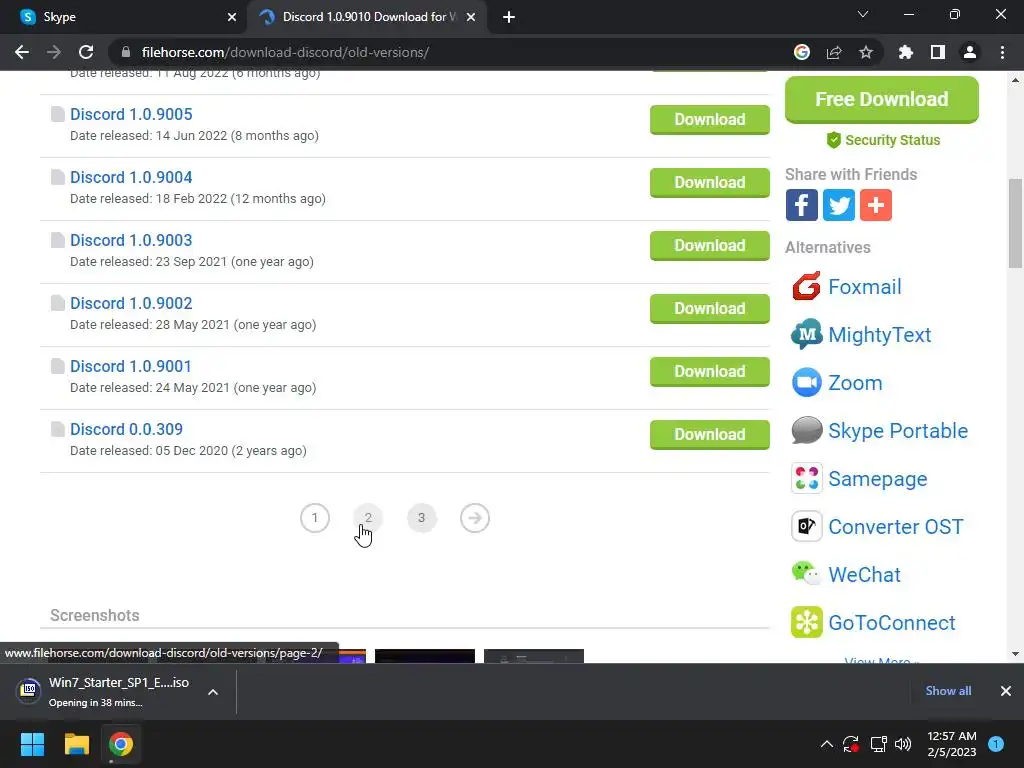Click the GoToConnect logo icon
The image size is (1024, 768).
point(807,622)
